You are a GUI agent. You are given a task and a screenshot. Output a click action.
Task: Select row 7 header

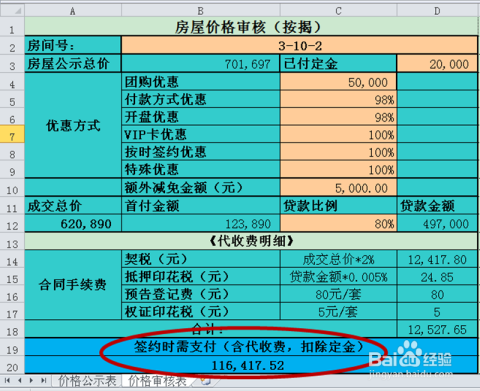click(12, 134)
